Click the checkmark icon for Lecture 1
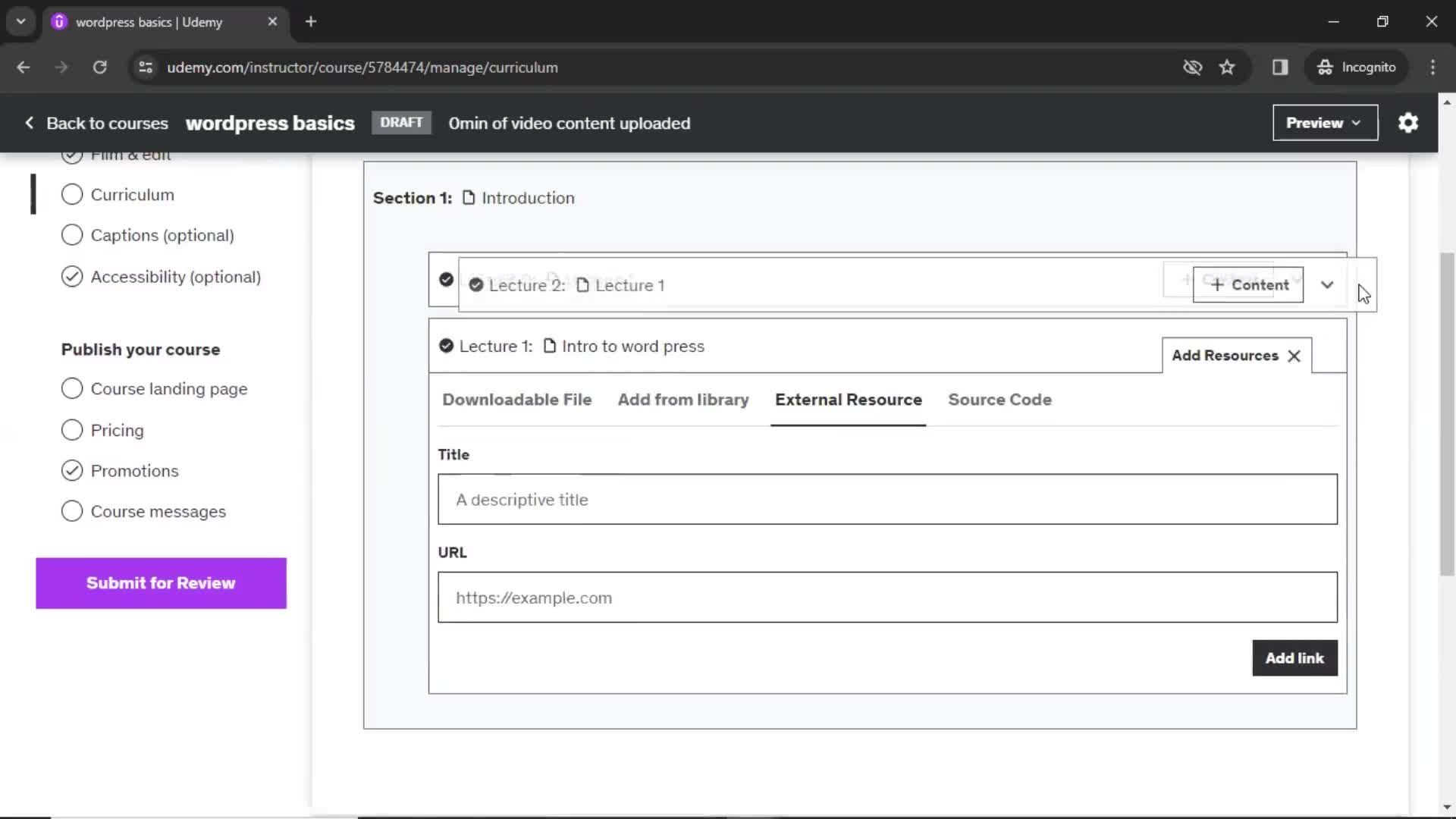1456x819 pixels. [x=446, y=347]
